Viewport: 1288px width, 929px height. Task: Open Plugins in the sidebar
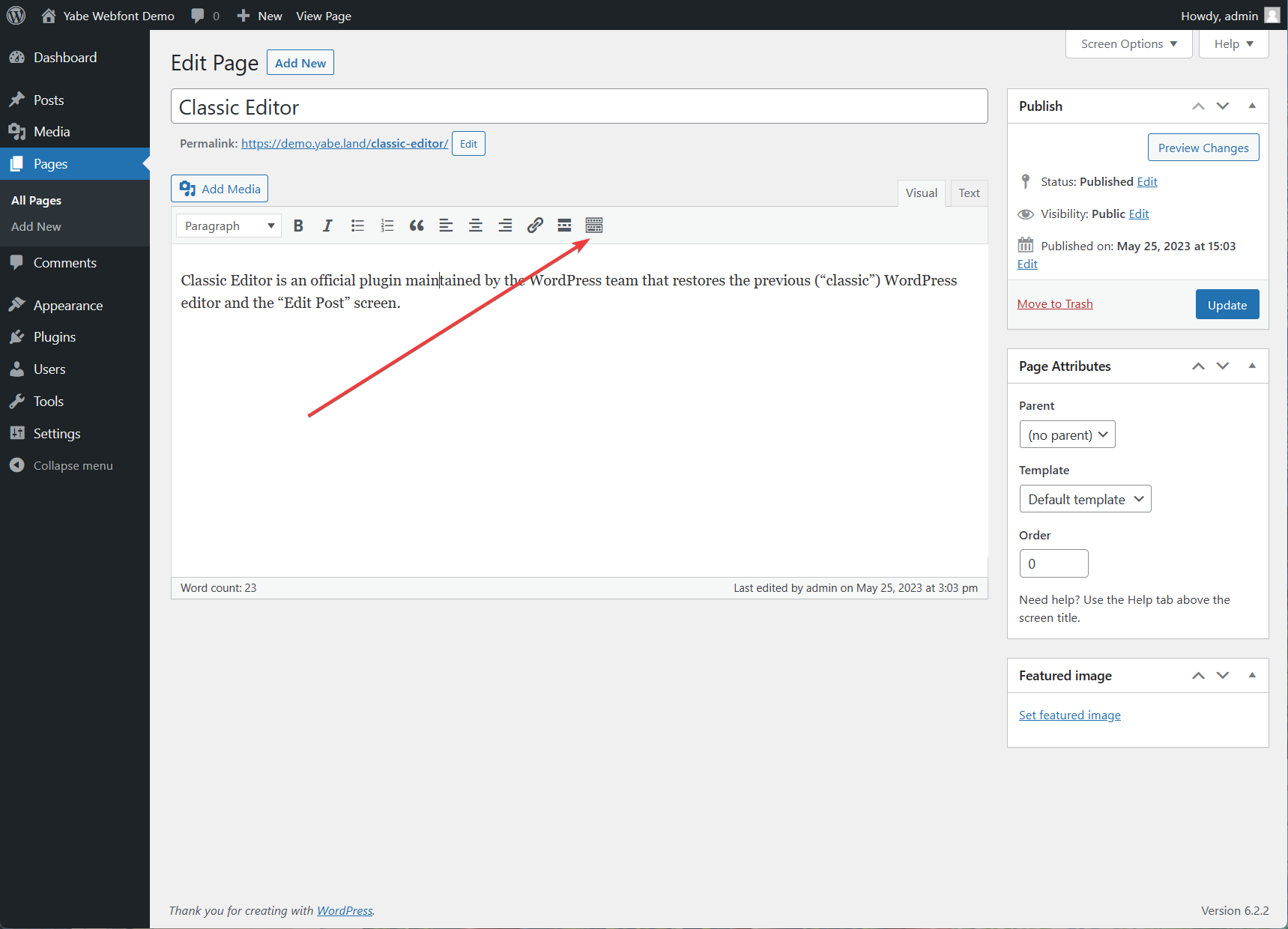75,337
